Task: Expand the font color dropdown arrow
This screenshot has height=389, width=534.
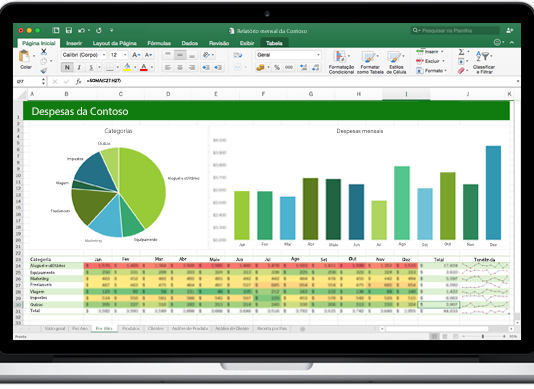Action: [152, 67]
